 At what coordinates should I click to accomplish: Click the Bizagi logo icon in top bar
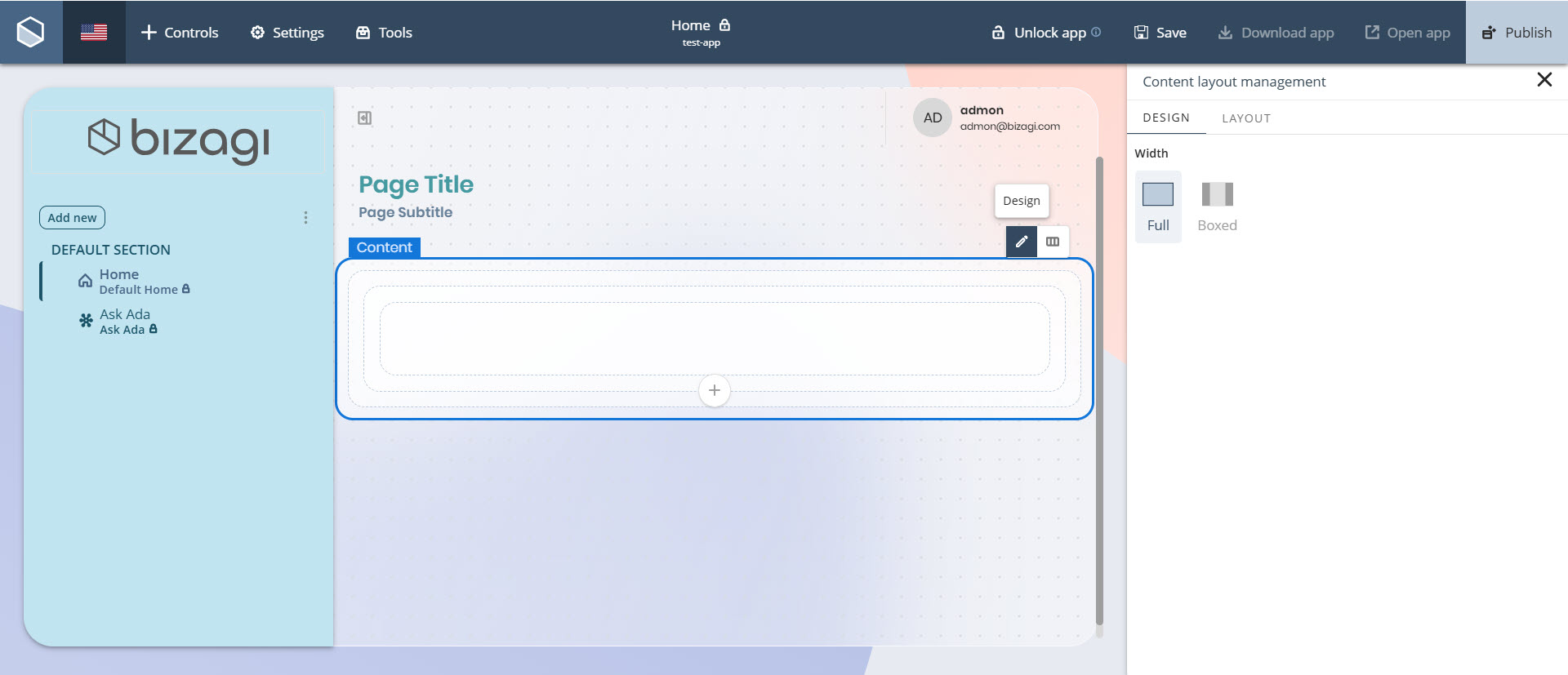coord(31,32)
